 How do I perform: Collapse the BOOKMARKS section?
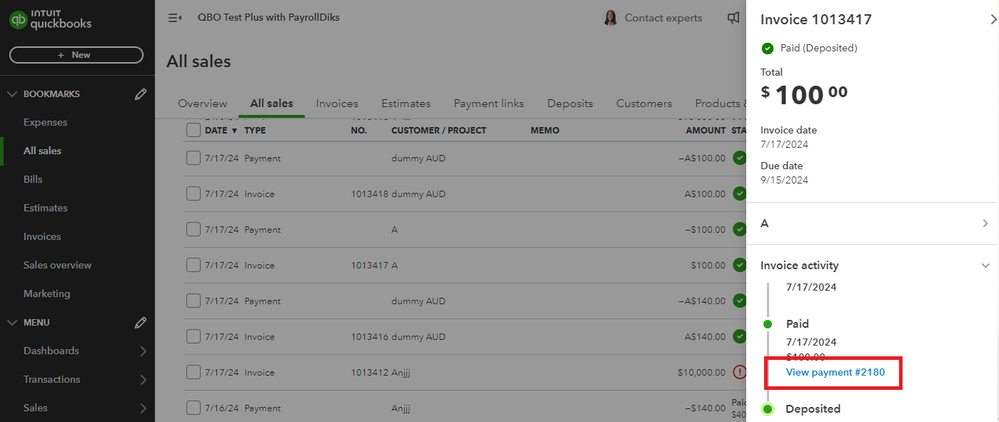13,94
